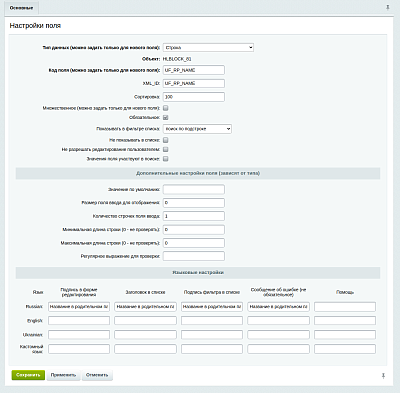Image resolution: width=400 pixels, height=393 pixels.
Task: Click English filter label input
Action: [212, 321]
